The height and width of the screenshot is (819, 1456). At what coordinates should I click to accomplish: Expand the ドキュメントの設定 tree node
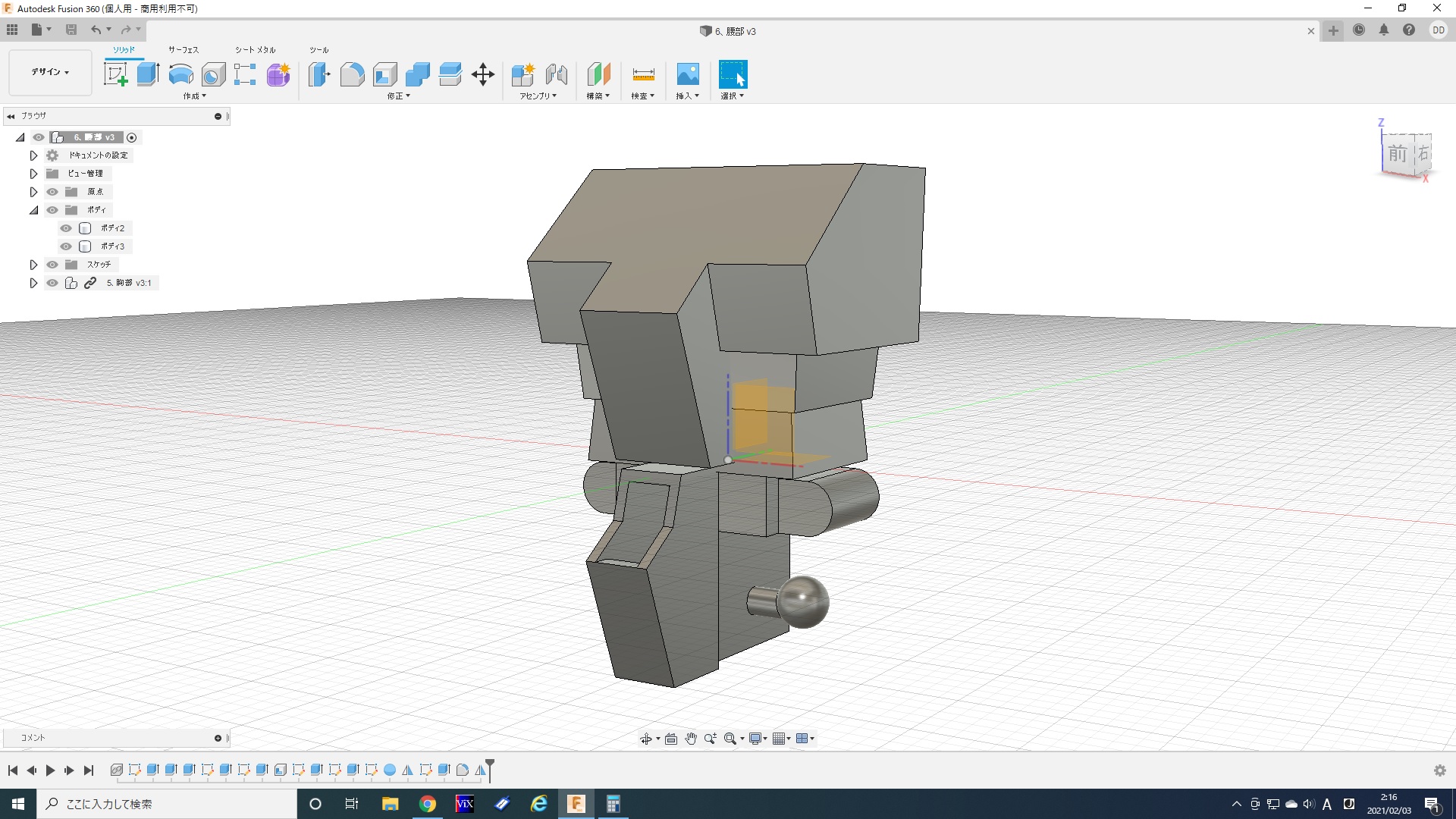click(x=33, y=155)
